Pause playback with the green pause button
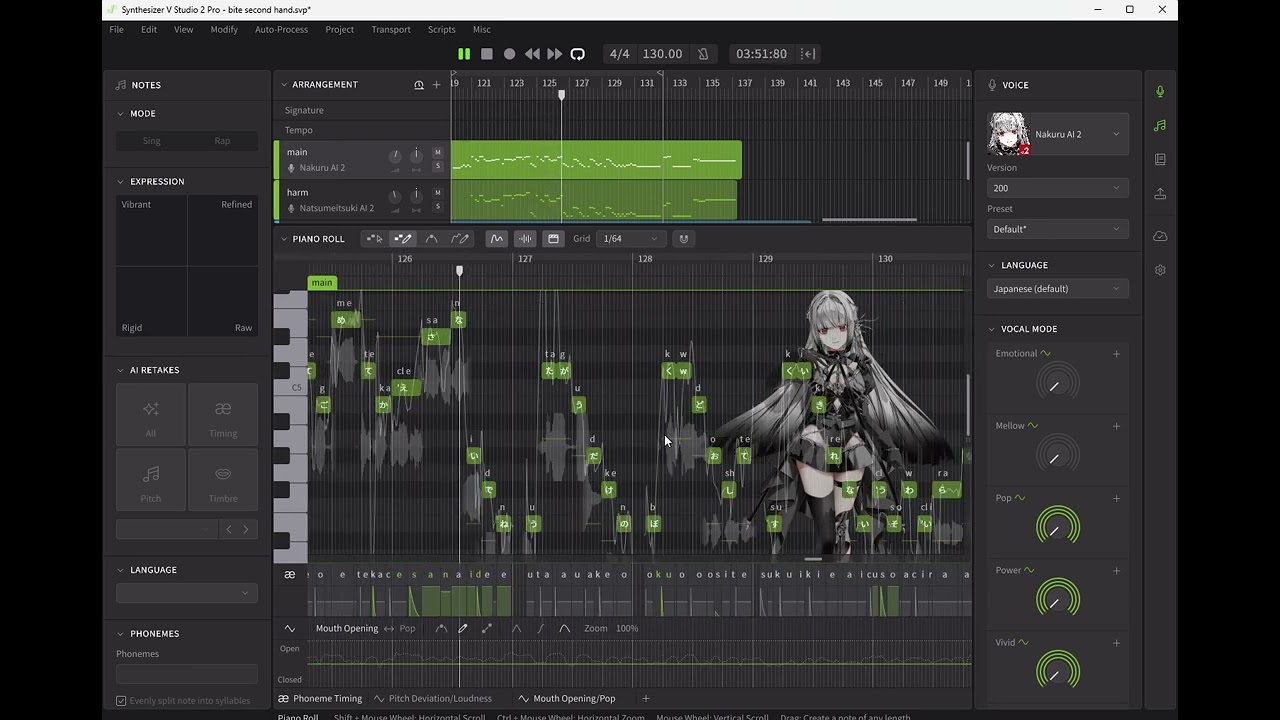Image resolution: width=1280 pixels, height=720 pixels. coord(464,54)
